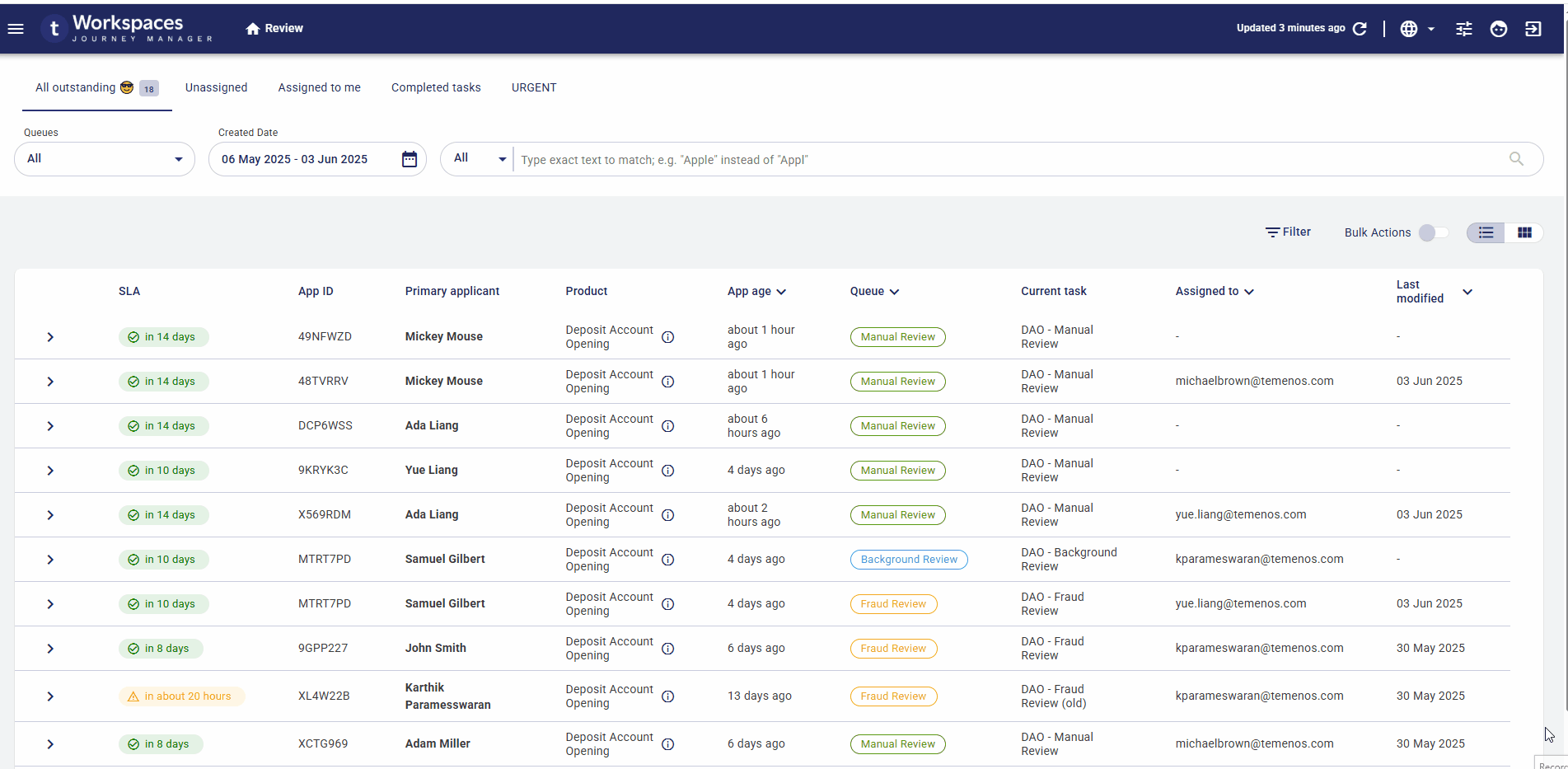Open the URGENT tab
The image size is (1568, 769).
534,87
